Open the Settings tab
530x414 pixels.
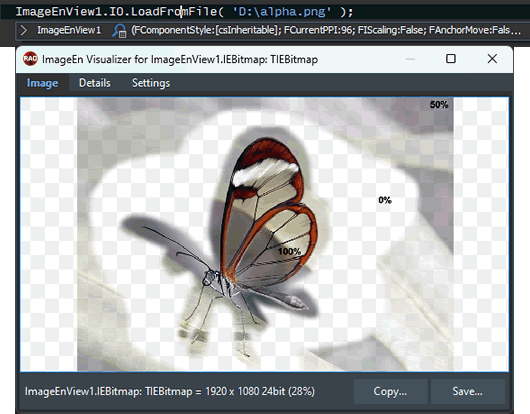(151, 83)
